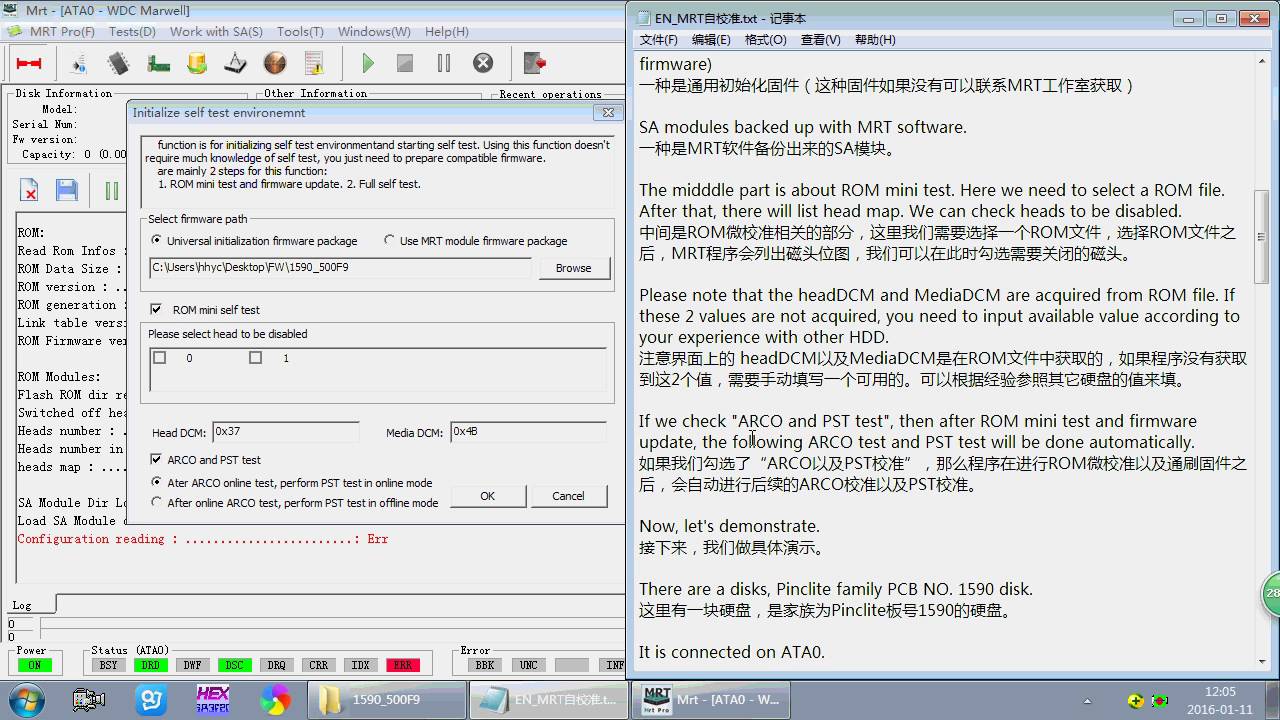Click the Media DCM value field
Image resolution: width=1280 pixels, height=720 pixels.
coord(528,432)
